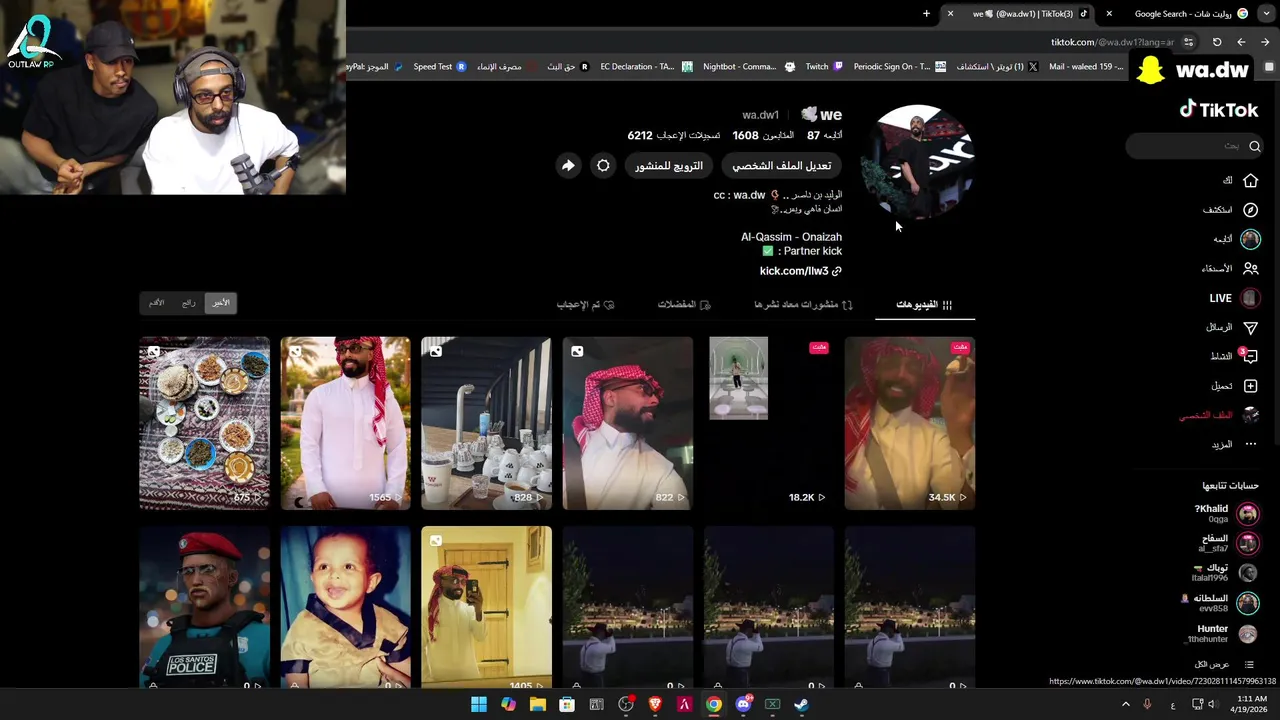Screen dimensions: 1280x720
Task: Click the share arrow on profile
Action: click(568, 166)
